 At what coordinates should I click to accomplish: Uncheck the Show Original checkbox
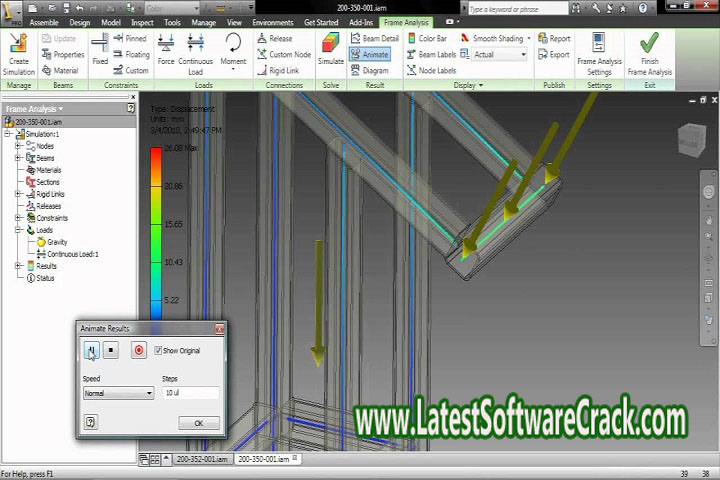pos(158,351)
